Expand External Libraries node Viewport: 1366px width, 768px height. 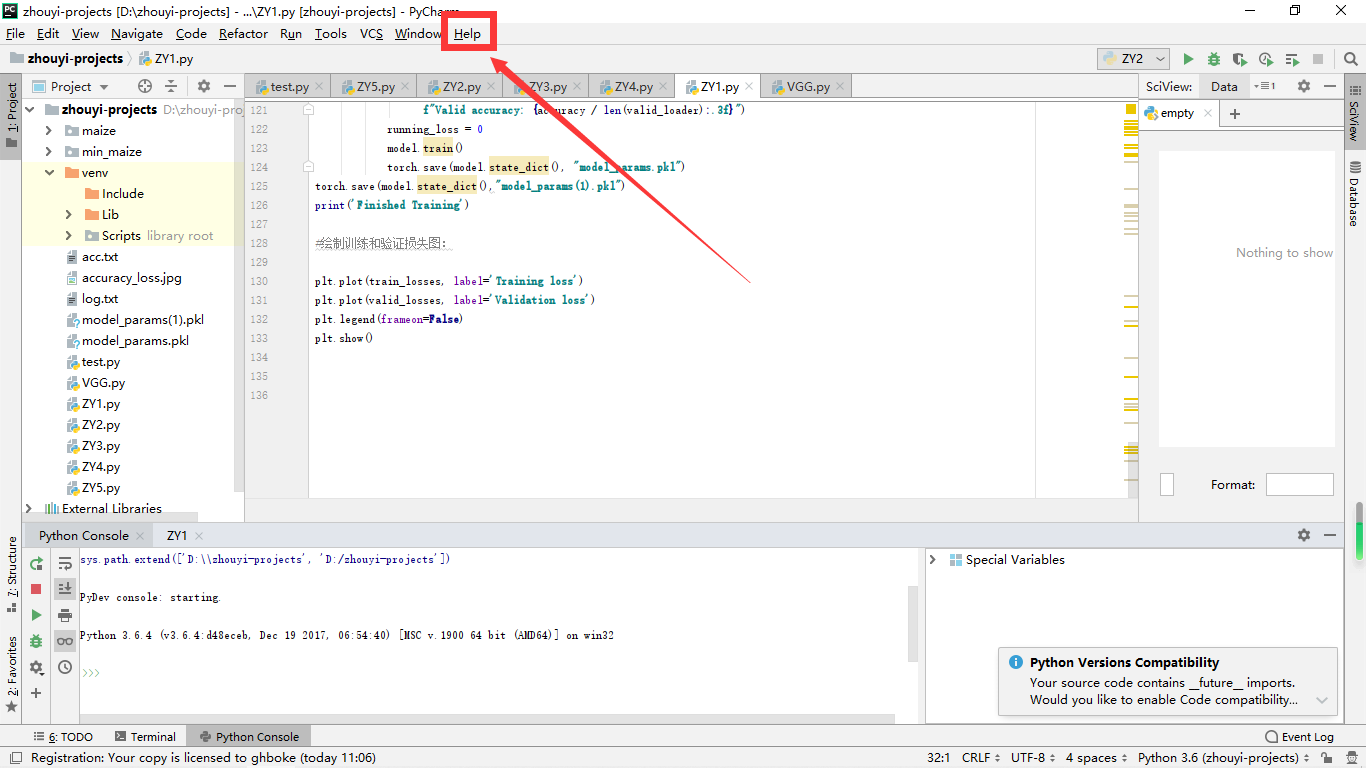(x=28, y=508)
